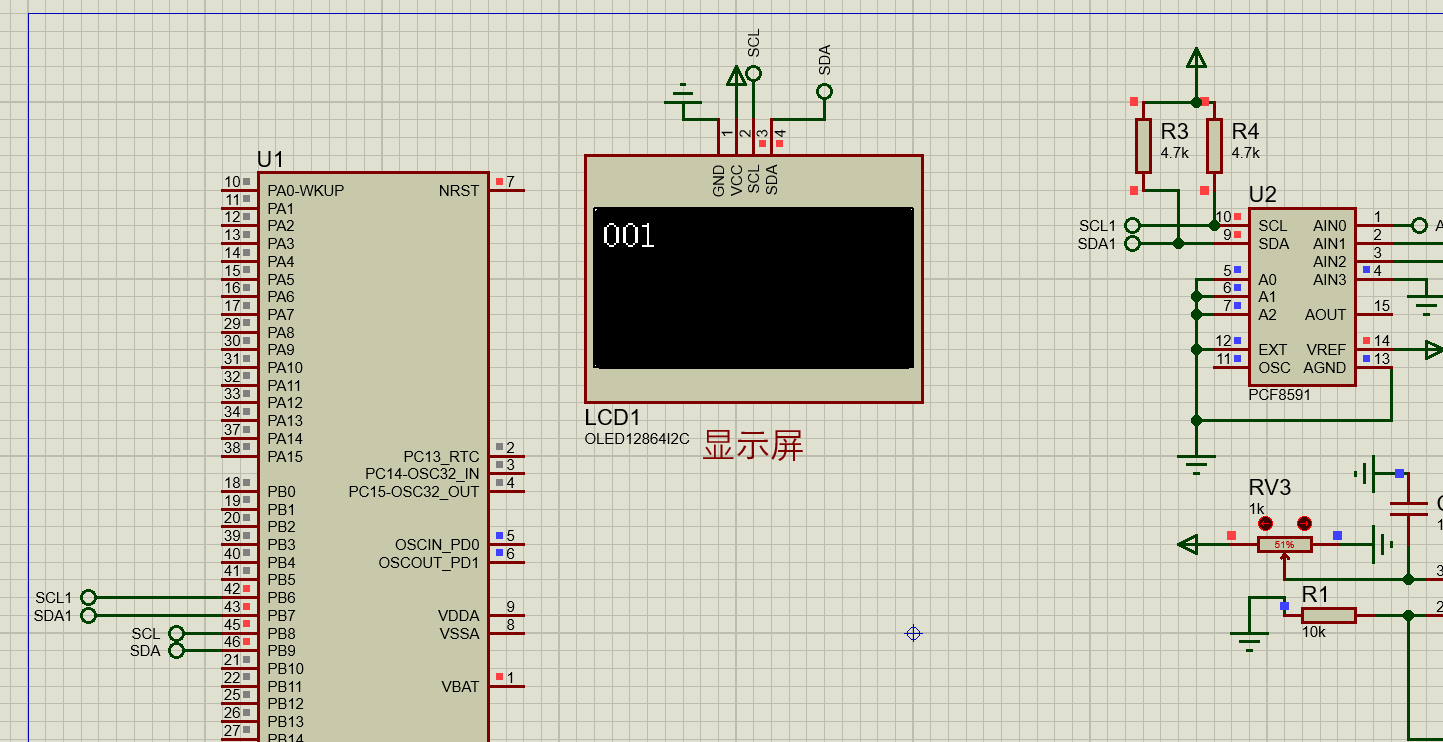1443x742 pixels.
Task: Click the NRST pin on U1
Action: point(459,190)
